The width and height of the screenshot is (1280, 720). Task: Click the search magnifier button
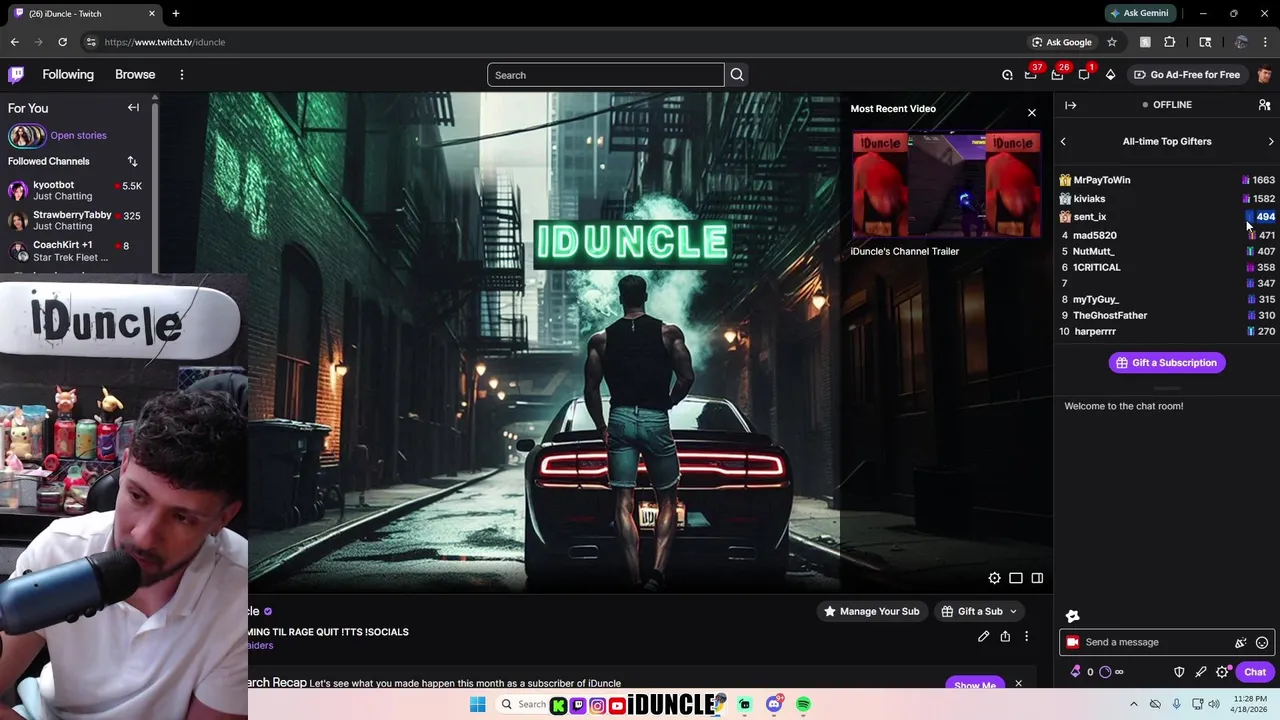[x=737, y=75]
